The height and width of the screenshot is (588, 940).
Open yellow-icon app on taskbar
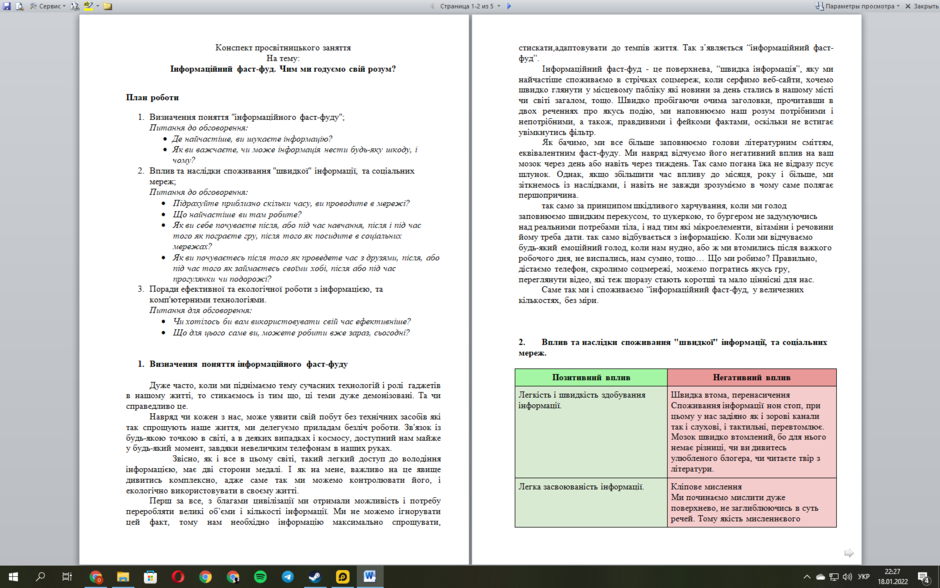(342, 577)
